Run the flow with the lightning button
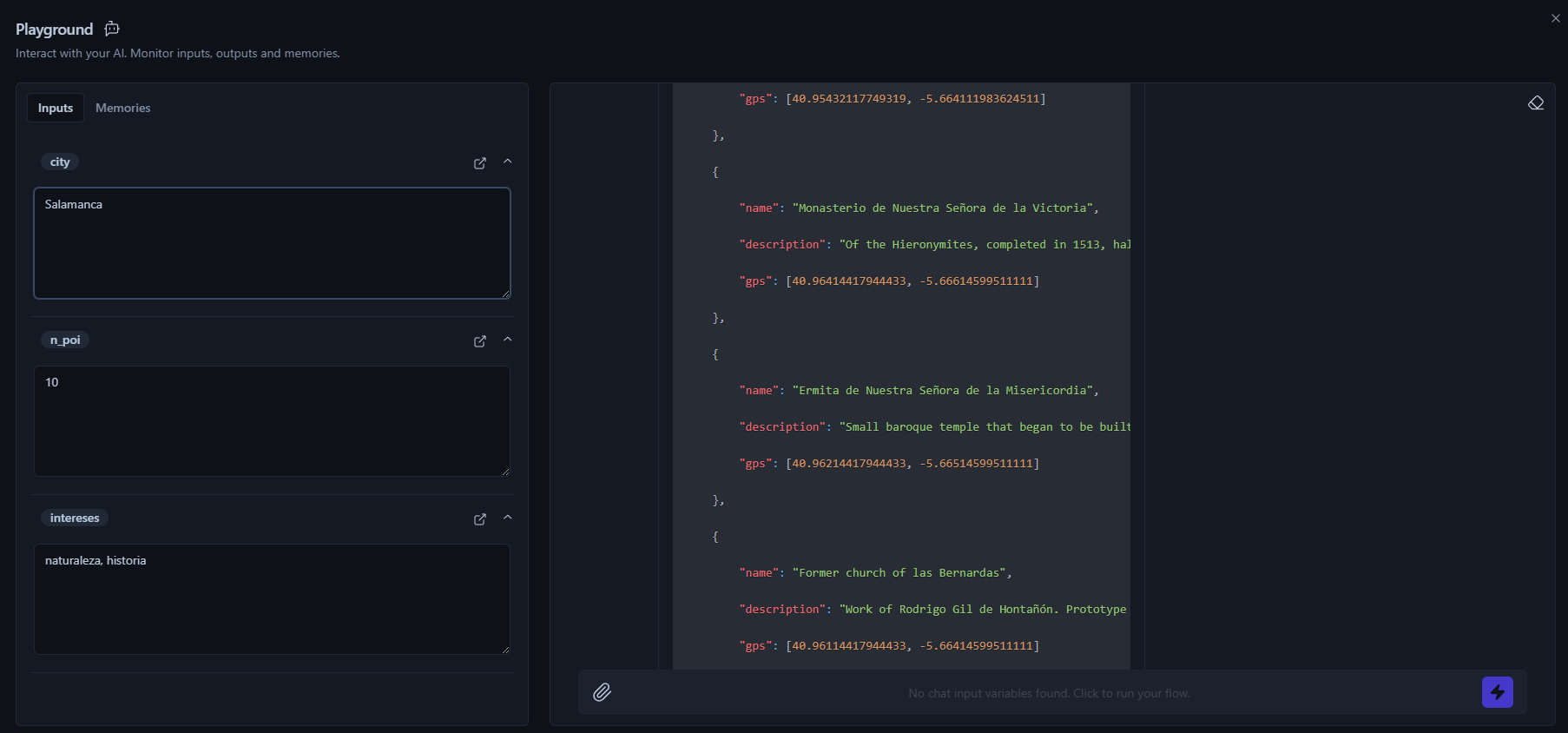 1497,692
